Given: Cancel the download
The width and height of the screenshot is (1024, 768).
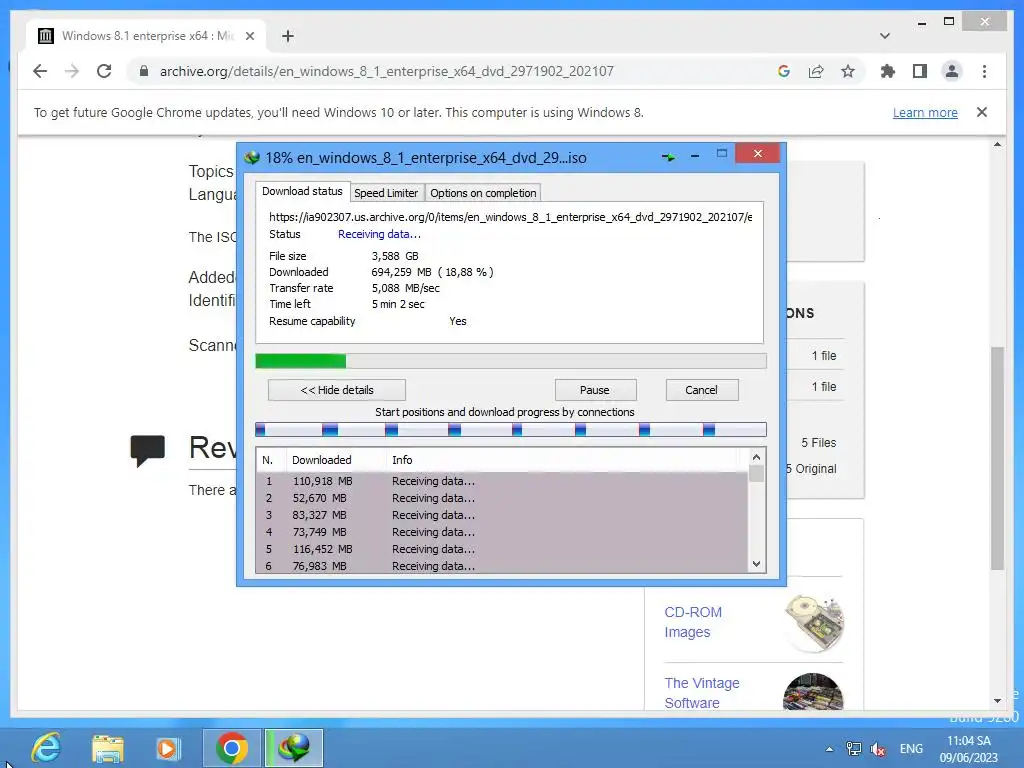Looking at the screenshot, I should [x=701, y=390].
